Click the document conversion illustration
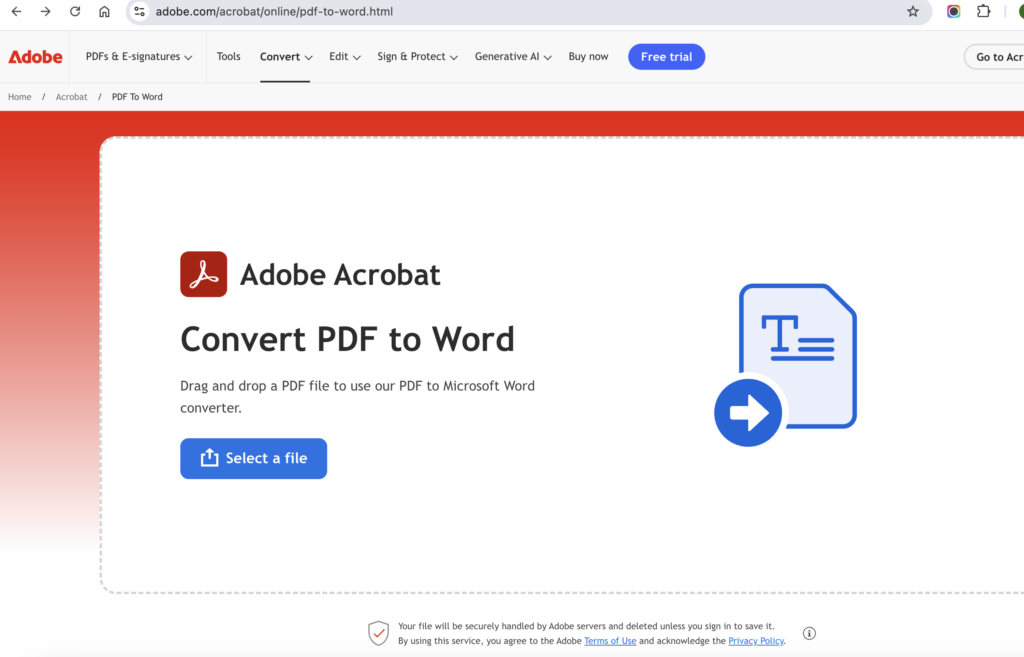The image size is (1024, 657). pos(786,365)
